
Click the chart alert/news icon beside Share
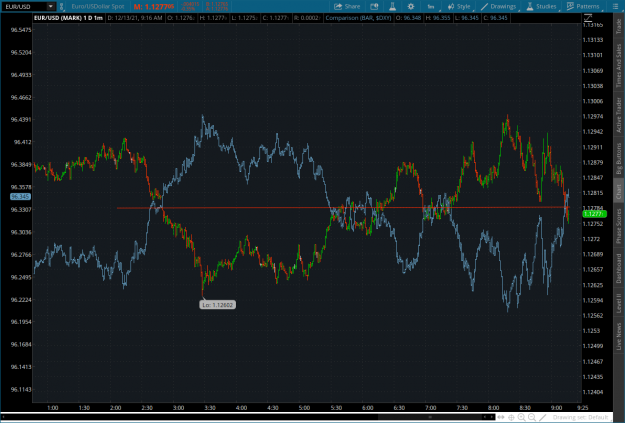point(374,6)
